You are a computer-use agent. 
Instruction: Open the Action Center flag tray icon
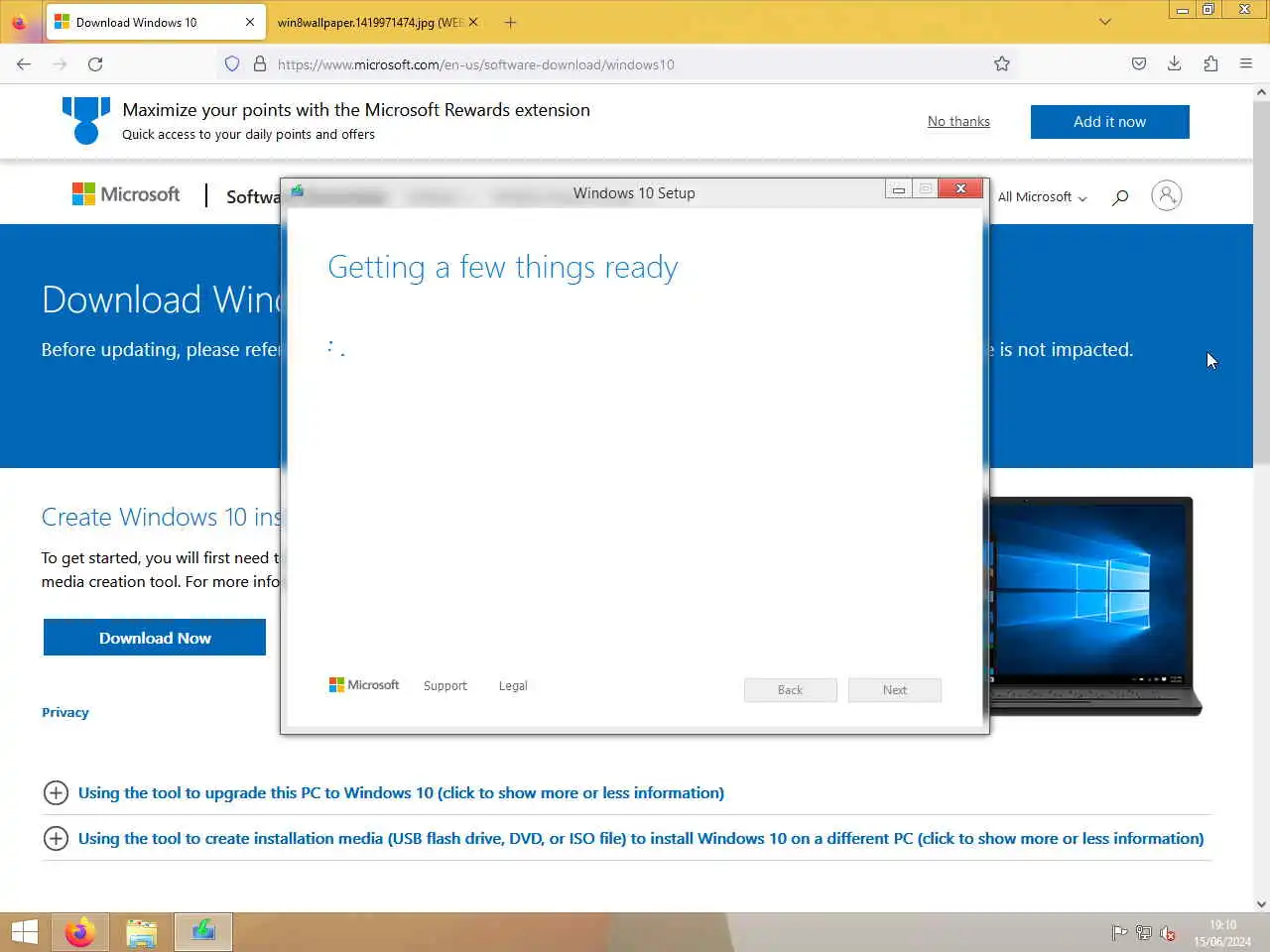point(1119,932)
